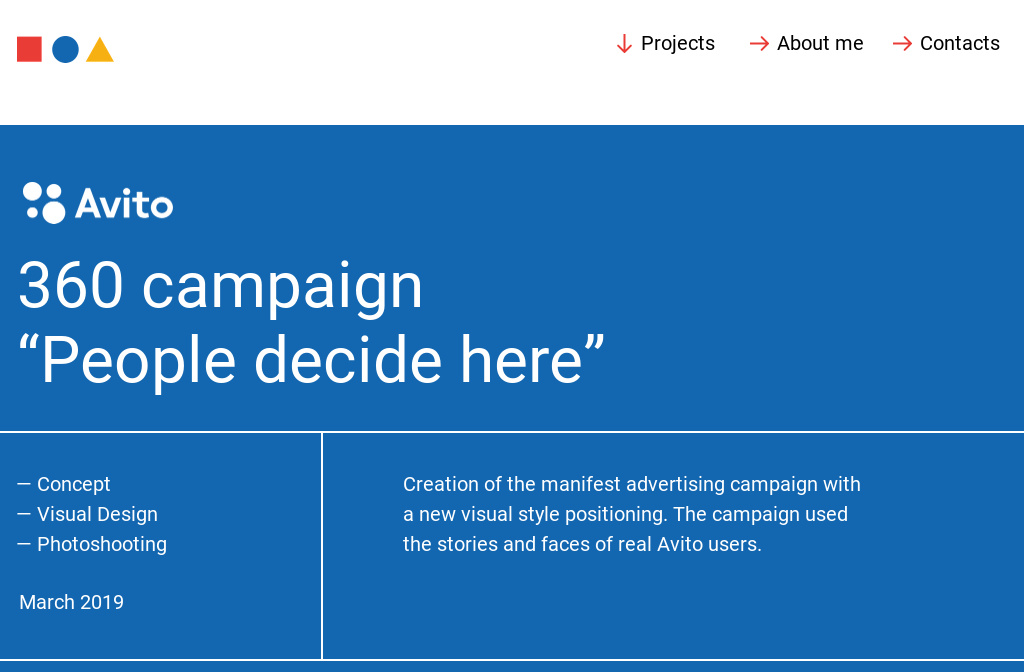Click the Concept list item
This screenshot has width=1024, height=672.
pos(74,484)
